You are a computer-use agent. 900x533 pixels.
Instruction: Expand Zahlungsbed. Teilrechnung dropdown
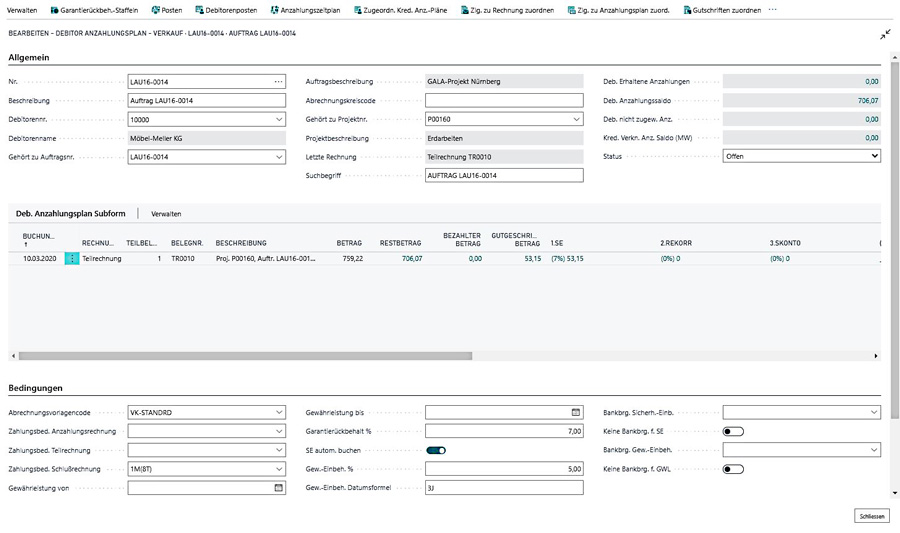[x=279, y=450]
